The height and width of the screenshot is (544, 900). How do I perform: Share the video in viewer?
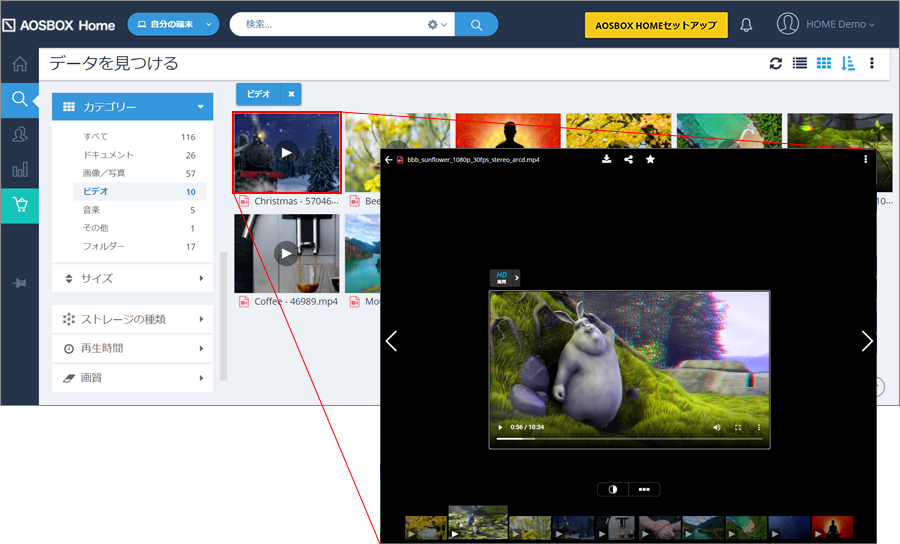(x=629, y=160)
